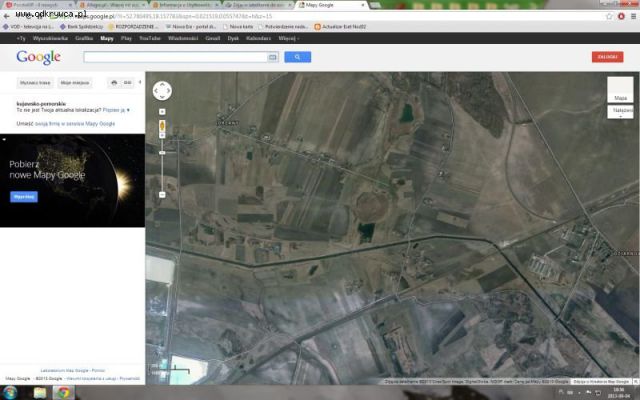Image resolution: width=640 pixels, height=400 pixels.
Task: Click the Pomoc link in the footer
Action: (98, 370)
